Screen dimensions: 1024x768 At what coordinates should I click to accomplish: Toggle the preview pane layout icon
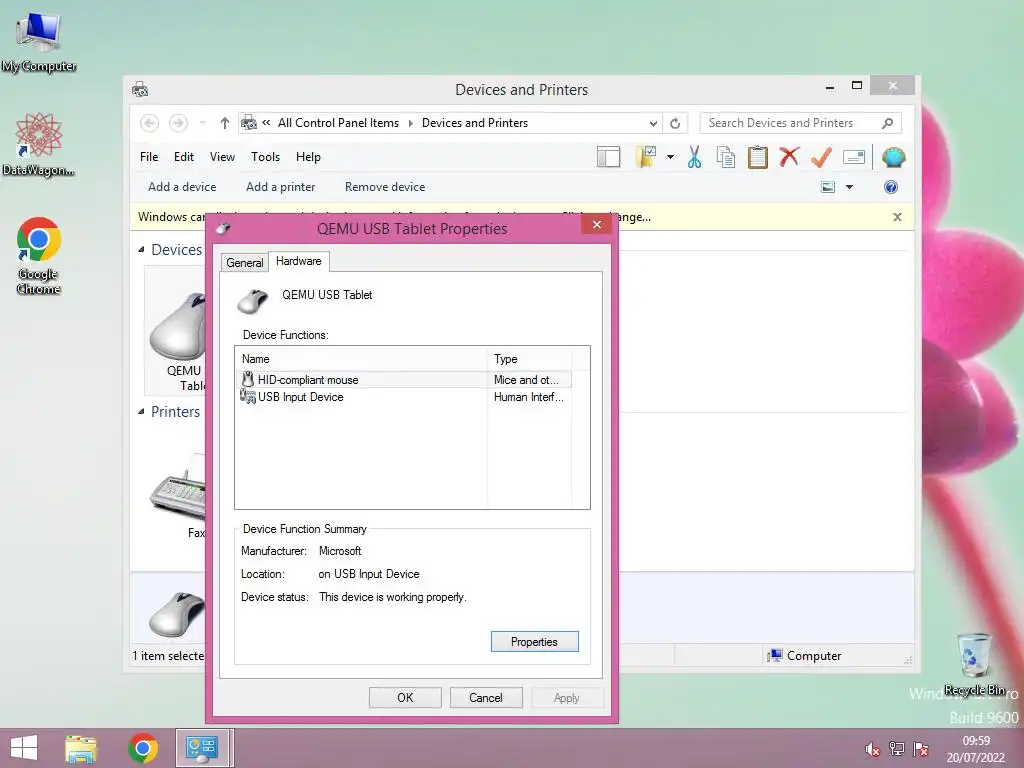609,157
